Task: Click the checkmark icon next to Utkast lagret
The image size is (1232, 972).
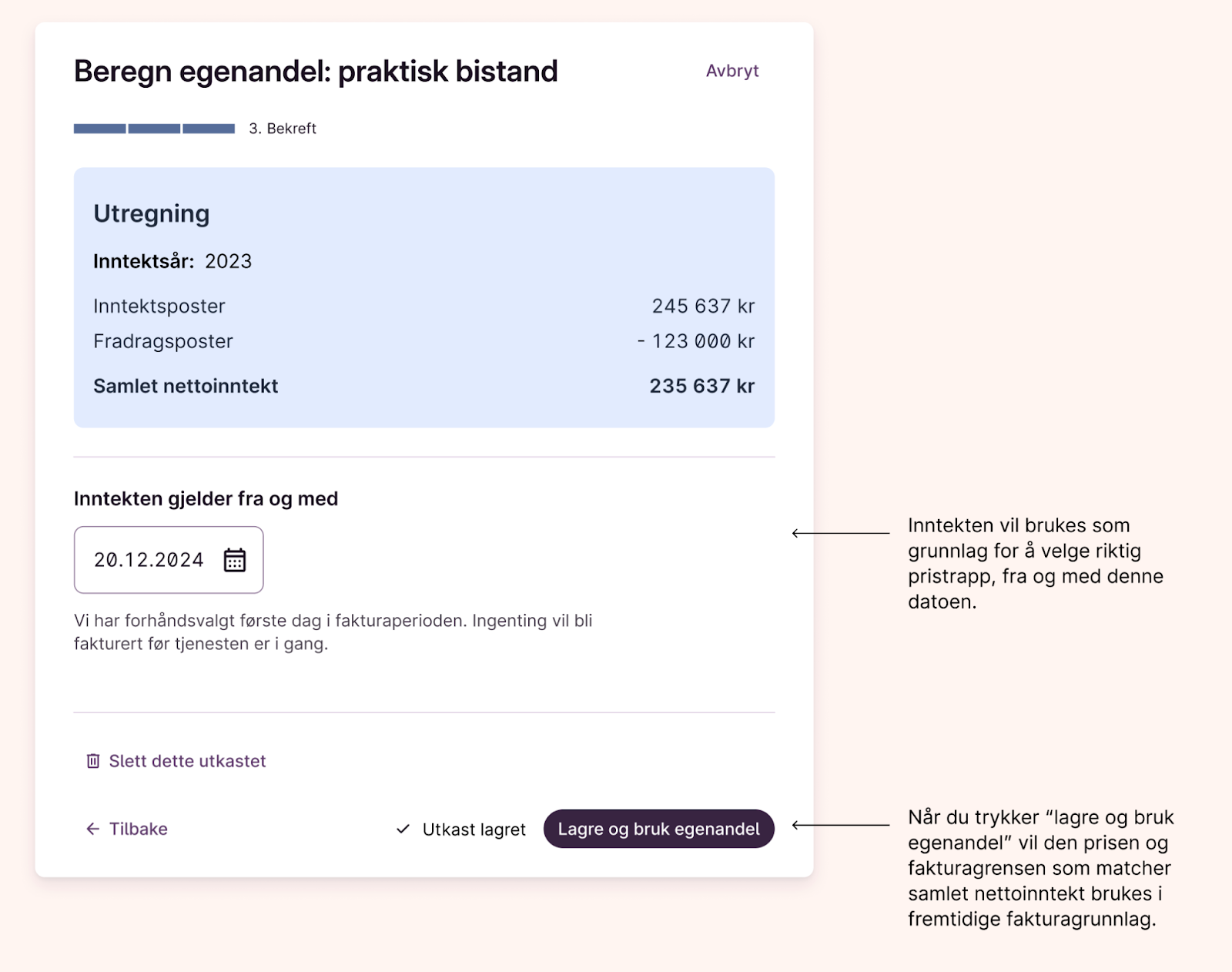Action: 403,830
